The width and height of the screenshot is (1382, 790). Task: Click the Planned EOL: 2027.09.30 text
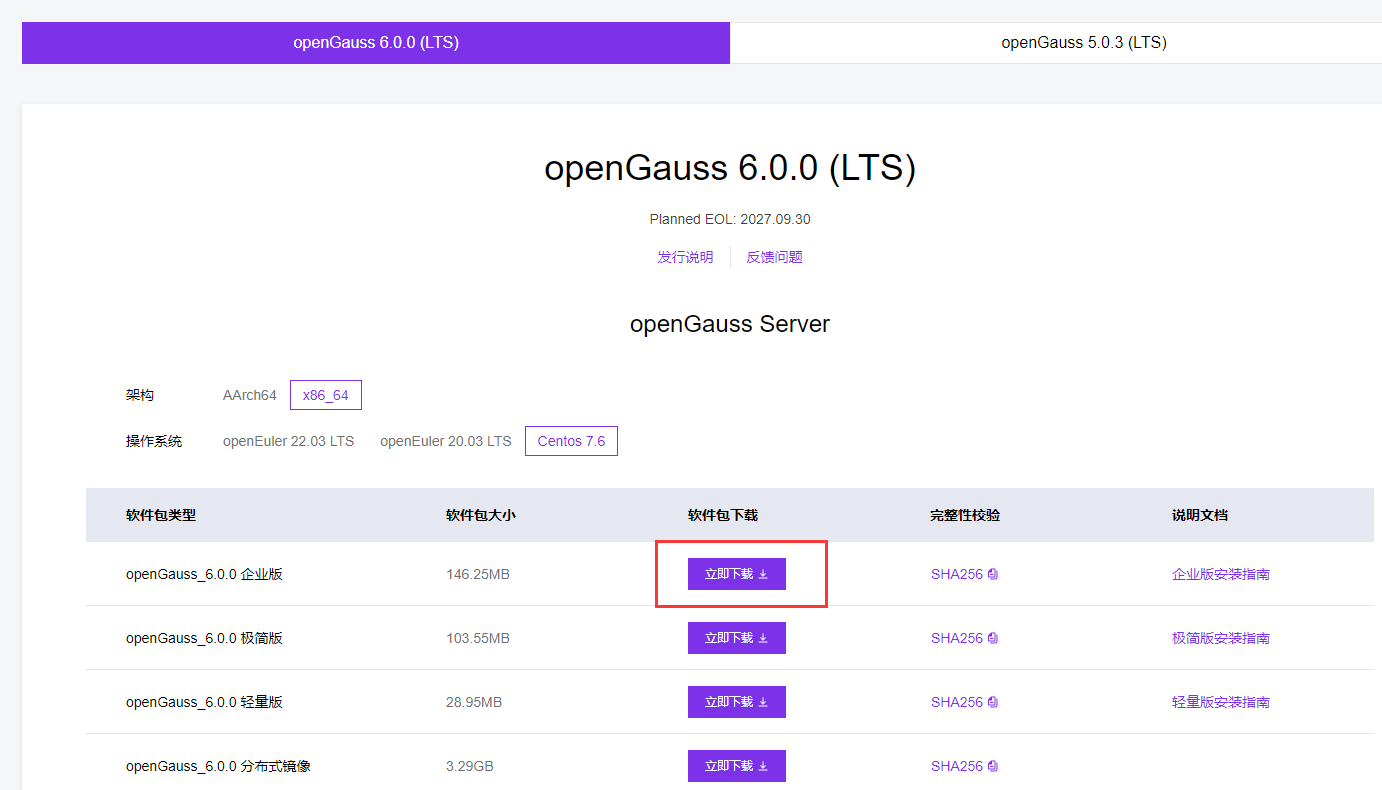pos(730,219)
